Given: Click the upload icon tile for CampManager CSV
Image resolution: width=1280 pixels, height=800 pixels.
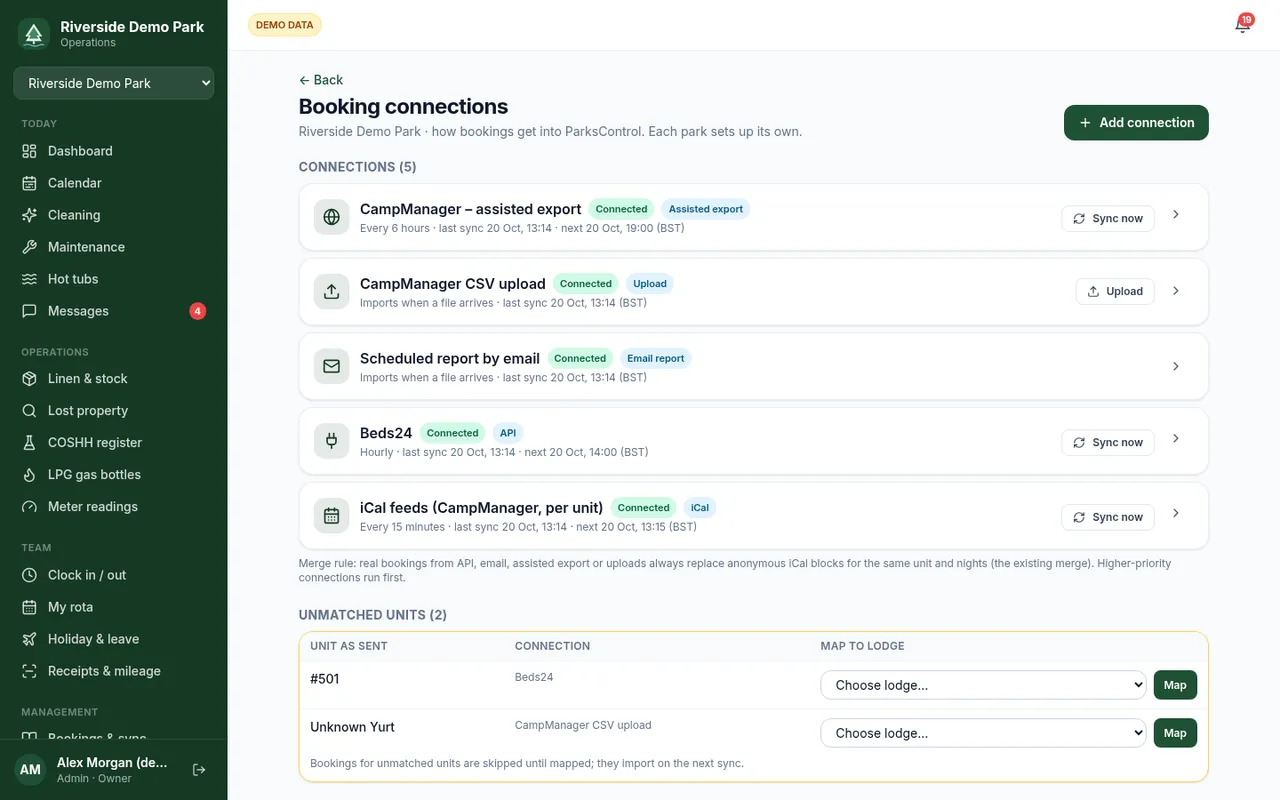Looking at the screenshot, I should tap(332, 292).
